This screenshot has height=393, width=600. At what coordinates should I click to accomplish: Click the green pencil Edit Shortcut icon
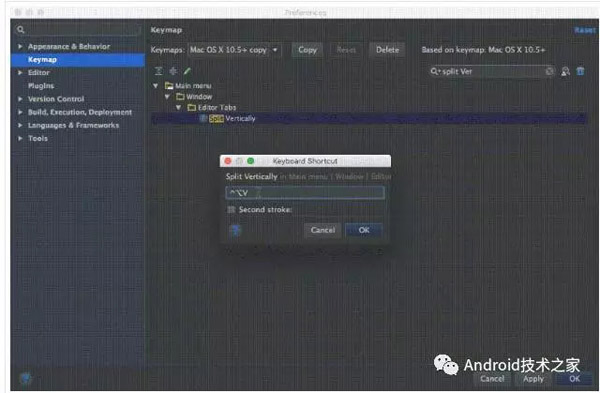[187, 71]
